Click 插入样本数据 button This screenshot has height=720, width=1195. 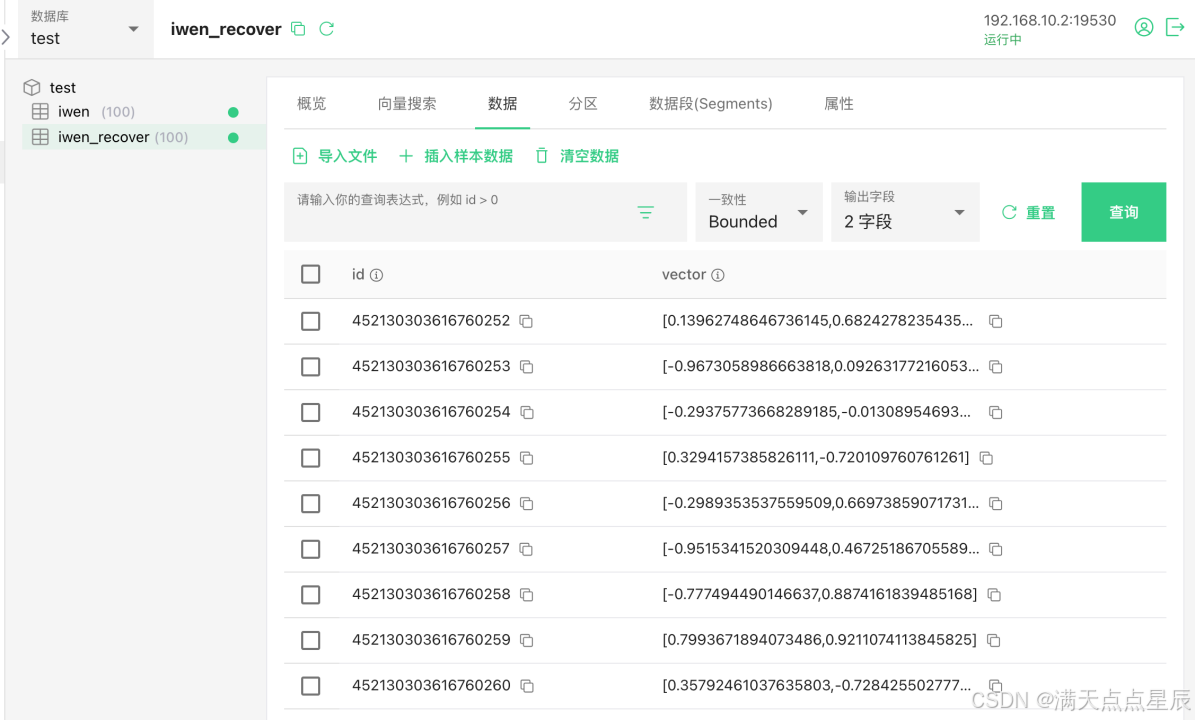456,156
